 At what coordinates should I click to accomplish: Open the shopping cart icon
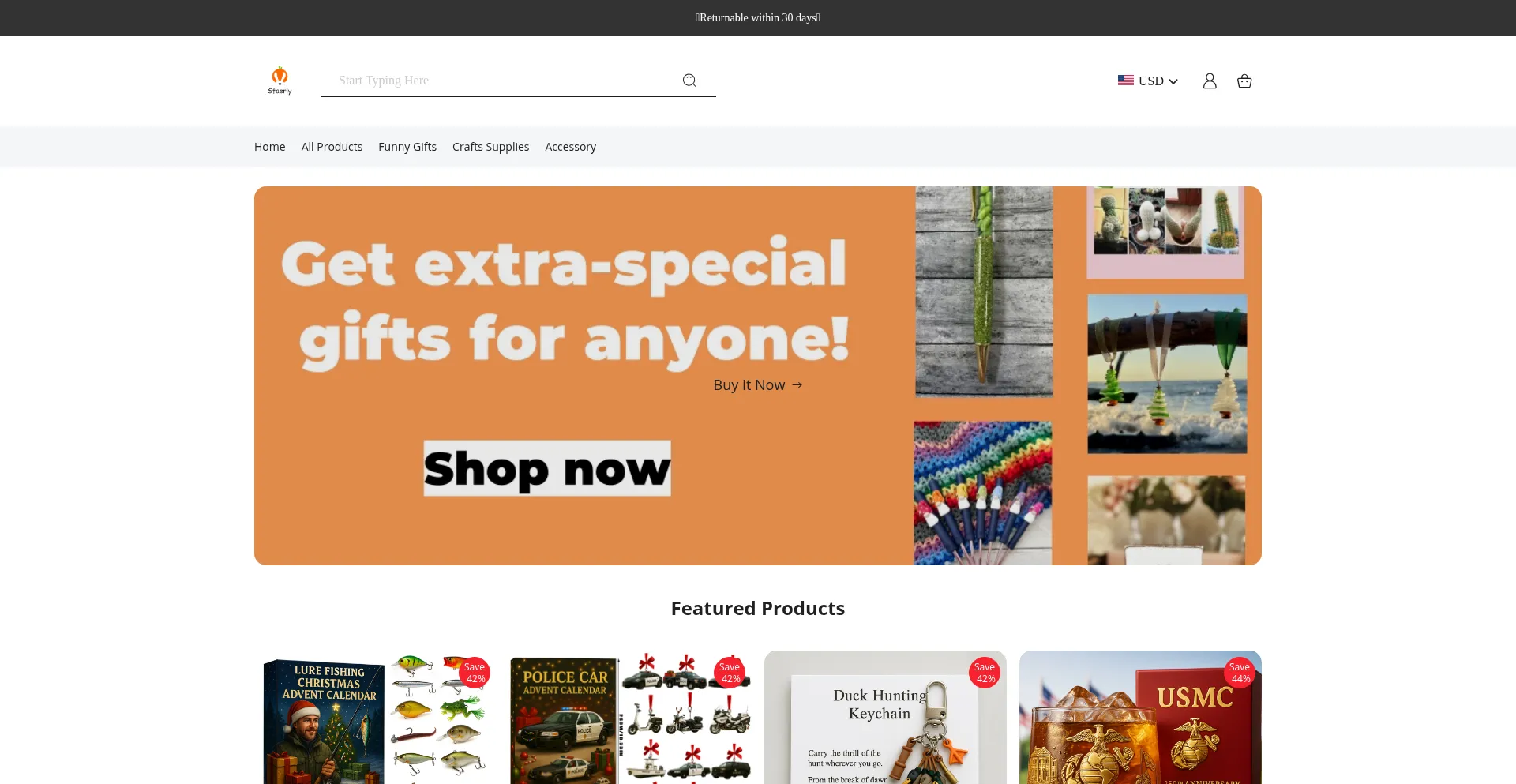coord(1244,81)
